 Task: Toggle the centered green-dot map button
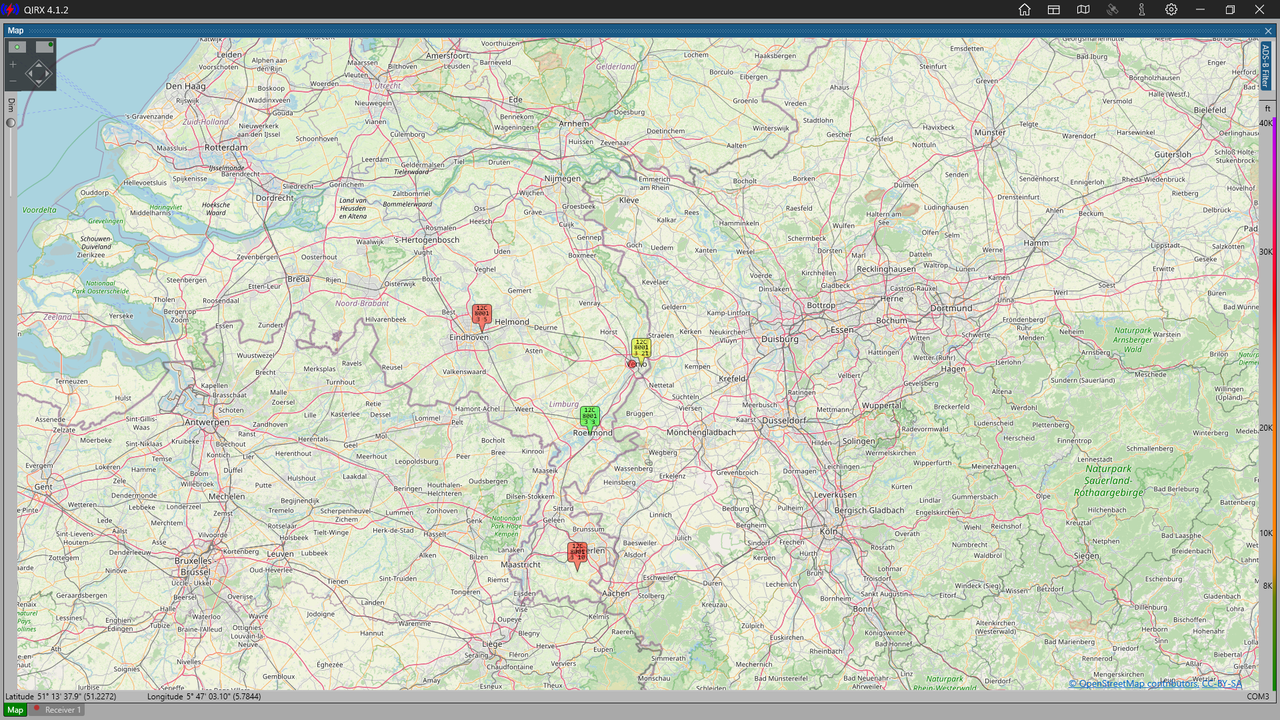click(17, 47)
